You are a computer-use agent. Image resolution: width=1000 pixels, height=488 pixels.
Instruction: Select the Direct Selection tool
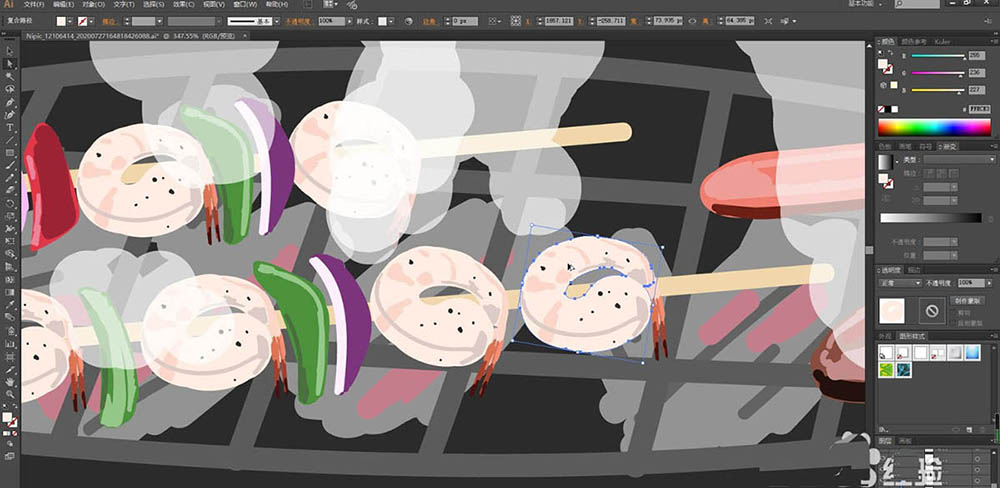point(10,64)
